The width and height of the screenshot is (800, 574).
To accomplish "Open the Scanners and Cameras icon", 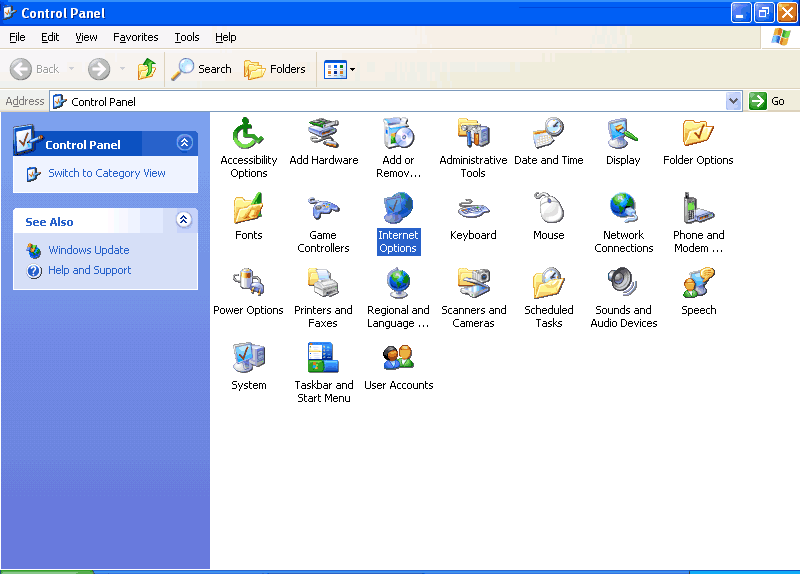I will click(473, 284).
